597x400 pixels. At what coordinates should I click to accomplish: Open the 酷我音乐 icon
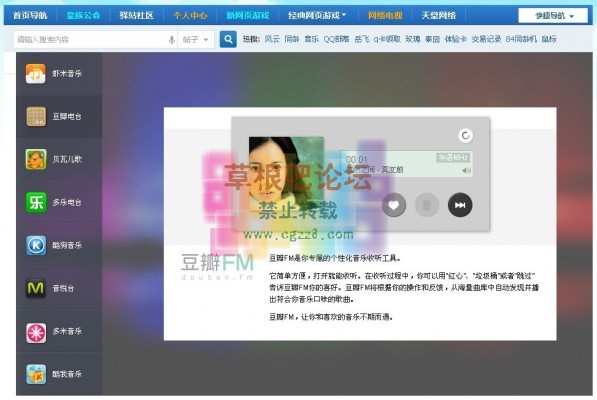coord(36,375)
